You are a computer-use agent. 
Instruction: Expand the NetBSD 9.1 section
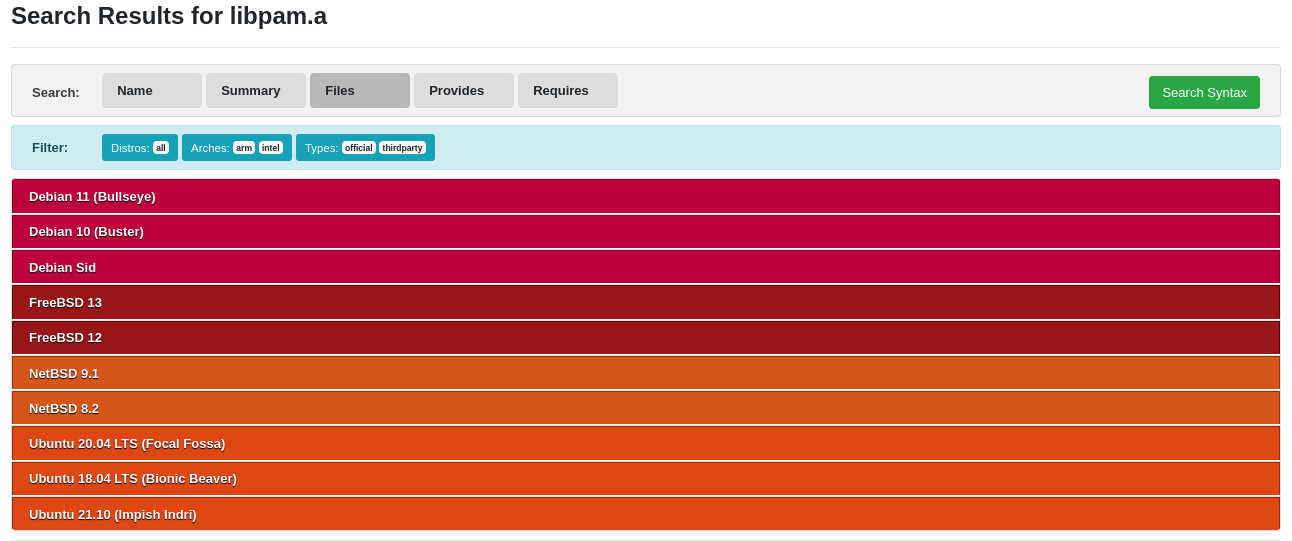tap(646, 373)
